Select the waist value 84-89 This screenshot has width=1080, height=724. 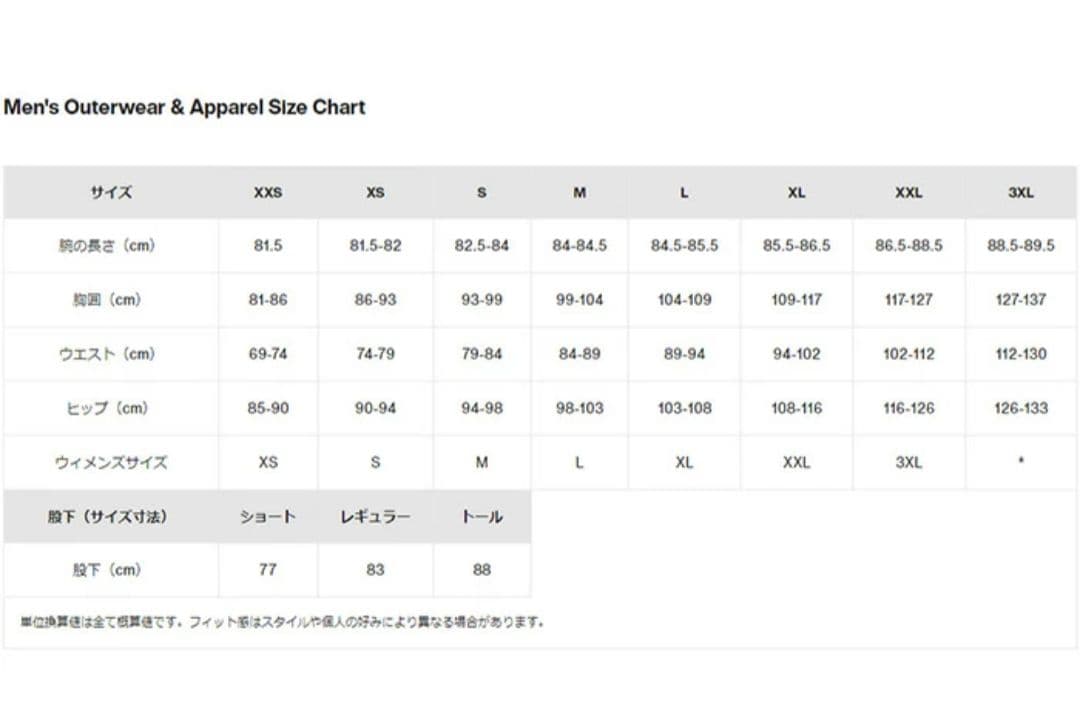point(580,354)
